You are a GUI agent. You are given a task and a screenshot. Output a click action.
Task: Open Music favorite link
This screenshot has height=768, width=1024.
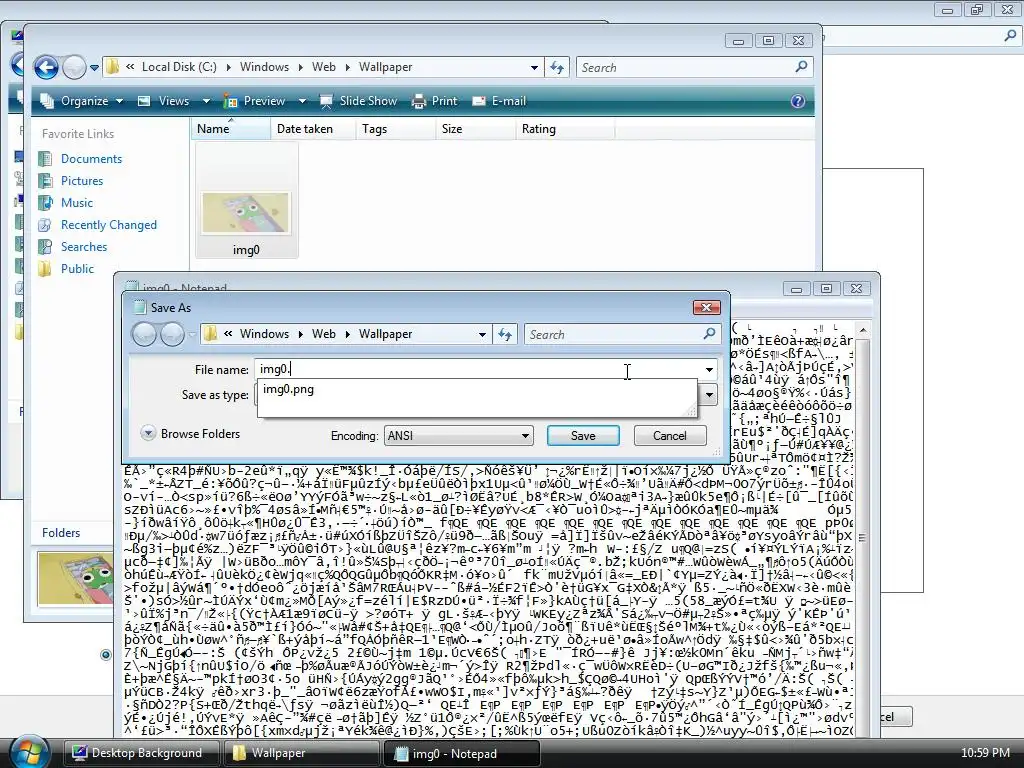click(x=76, y=203)
